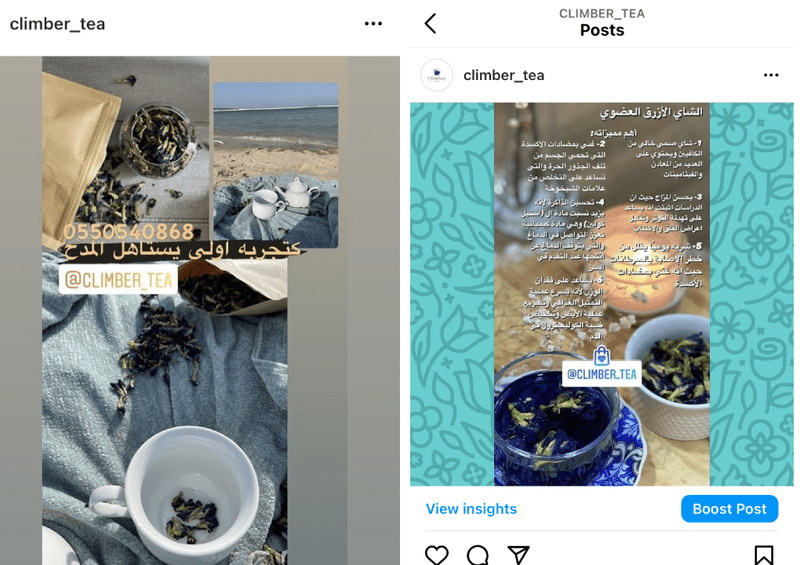The width and height of the screenshot is (800, 565).
Task: Open the View insights link
Action: pos(471,508)
